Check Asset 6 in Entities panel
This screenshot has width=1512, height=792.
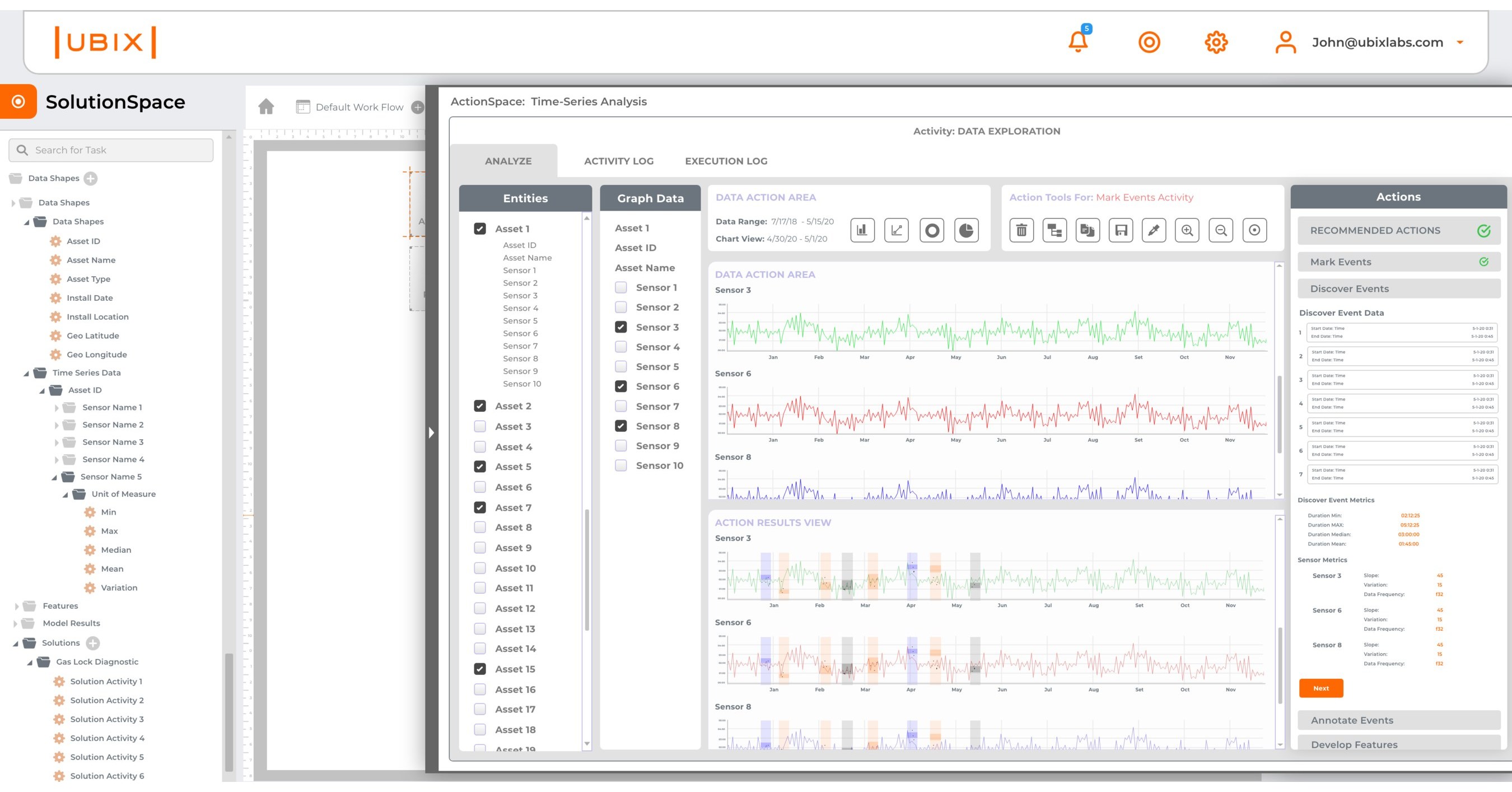click(479, 487)
